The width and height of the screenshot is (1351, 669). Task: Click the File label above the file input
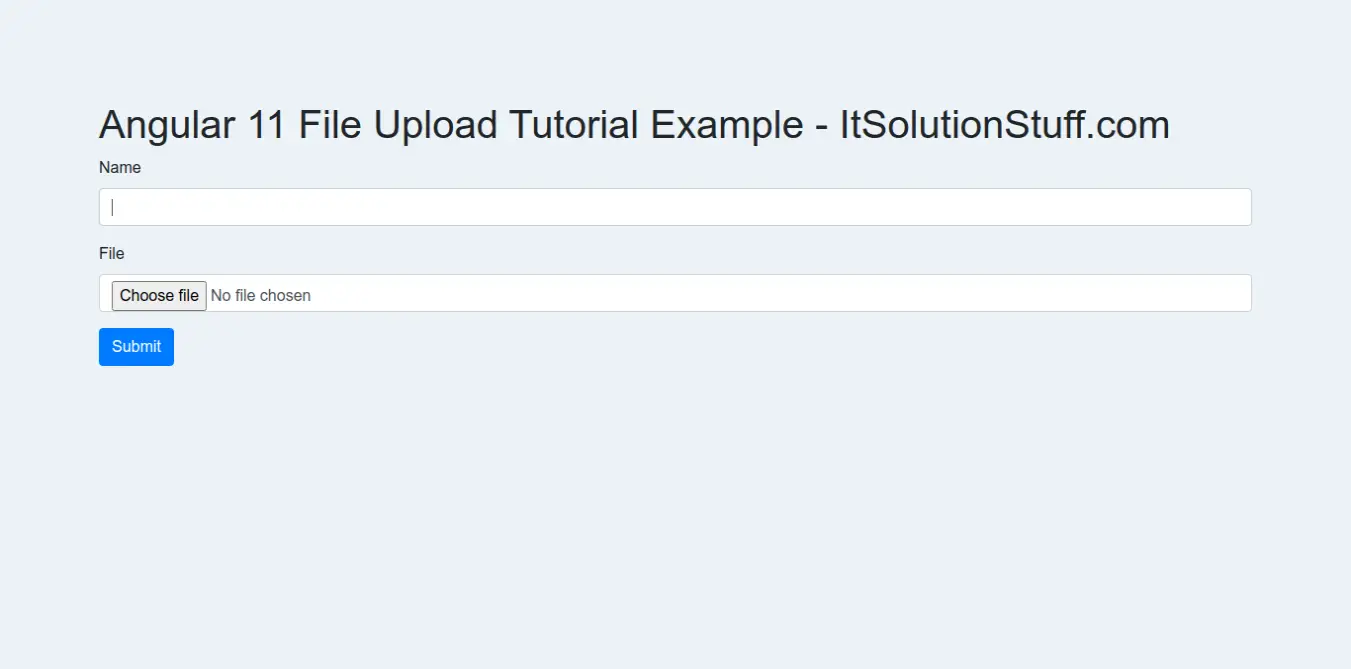[x=112, y=253]
